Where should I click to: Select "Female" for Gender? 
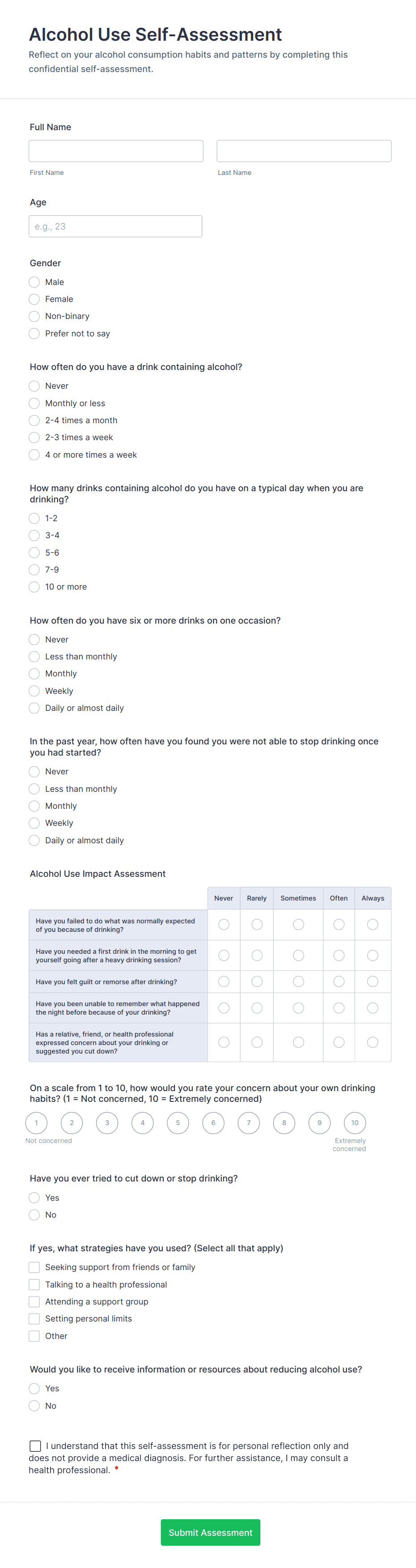pyautogui.click(x=34, y=299)
